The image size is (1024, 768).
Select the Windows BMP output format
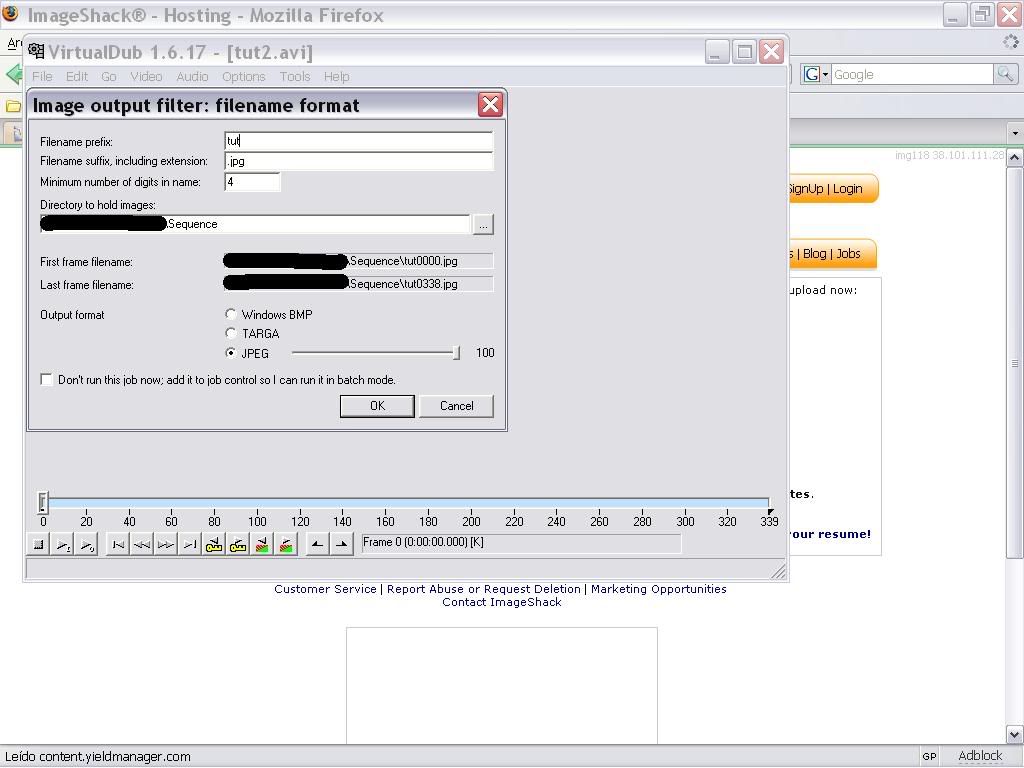click(x=231, y=314)
